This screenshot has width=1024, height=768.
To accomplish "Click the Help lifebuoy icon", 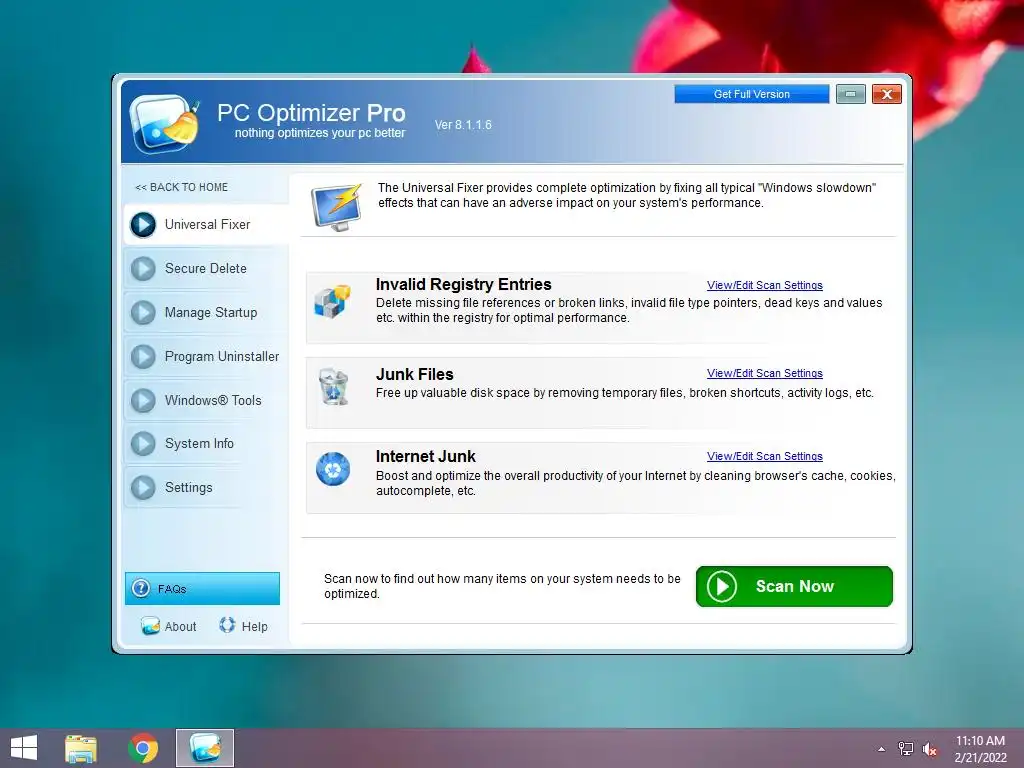I will coord(227,625).
